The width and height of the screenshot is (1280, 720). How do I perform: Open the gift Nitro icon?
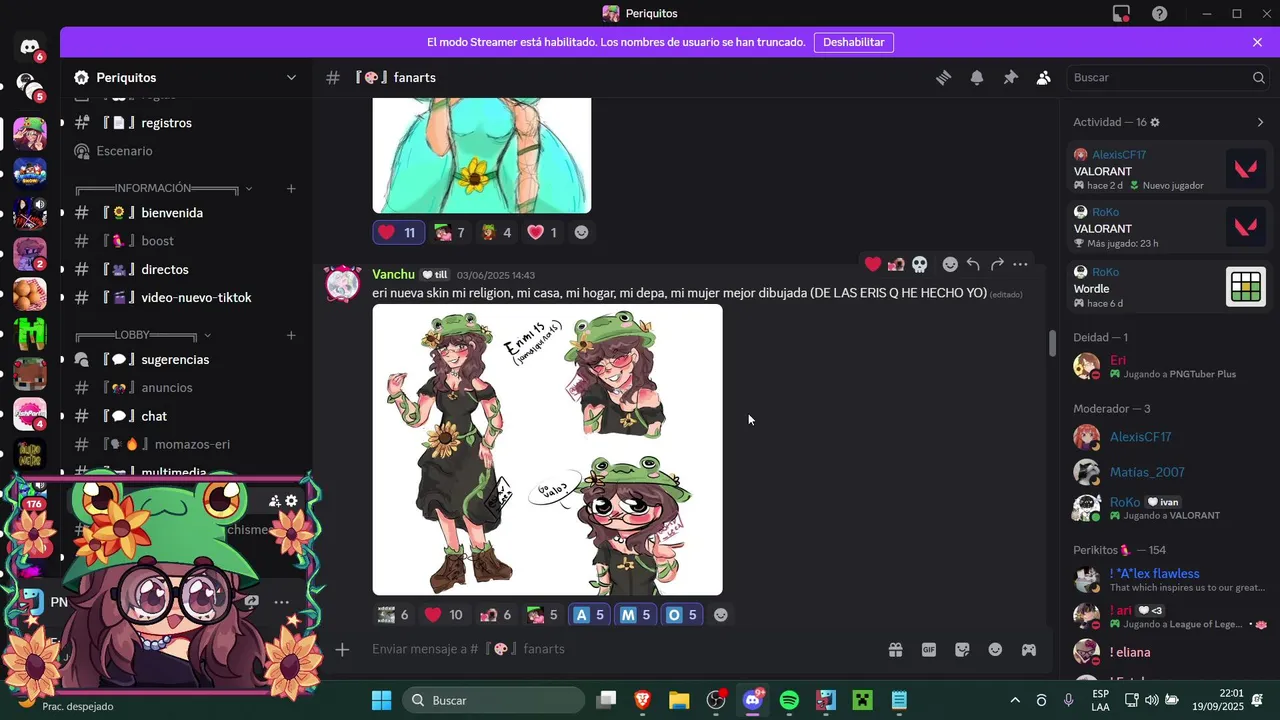(x=895, y=649)
